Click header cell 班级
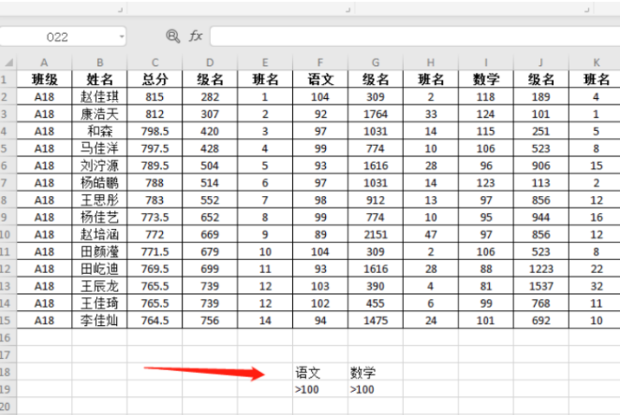The height and width of the screenshot is (415, 620). 44,79
